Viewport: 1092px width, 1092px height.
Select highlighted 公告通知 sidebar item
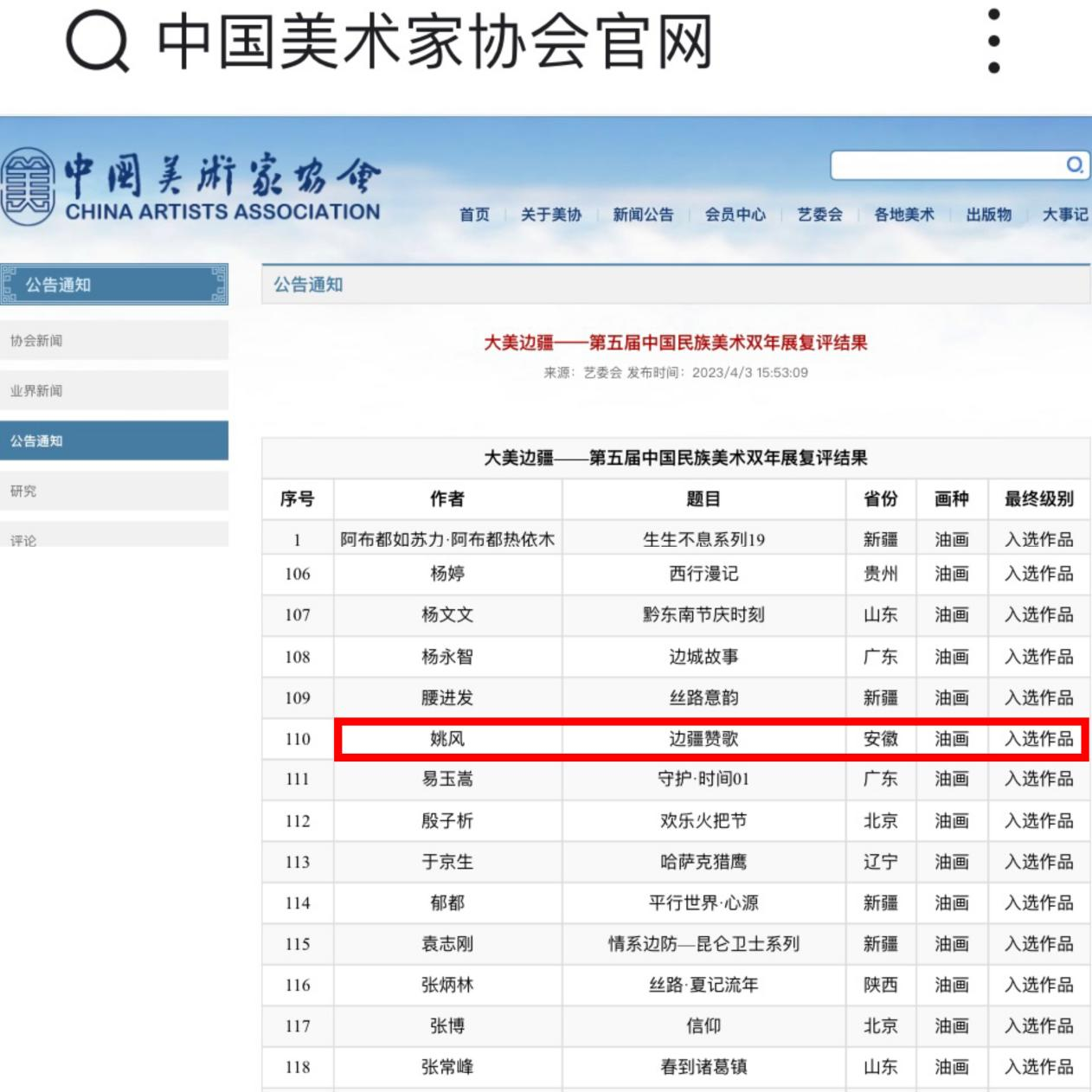114,440
